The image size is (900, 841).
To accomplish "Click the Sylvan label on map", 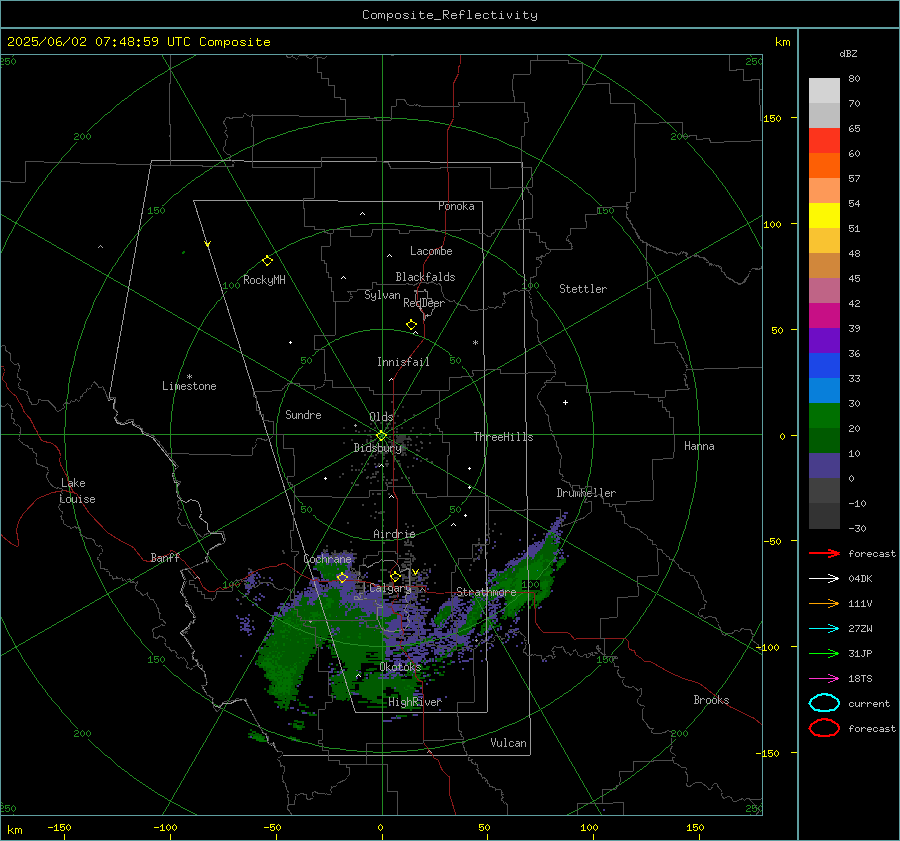I will click(382, 295).
